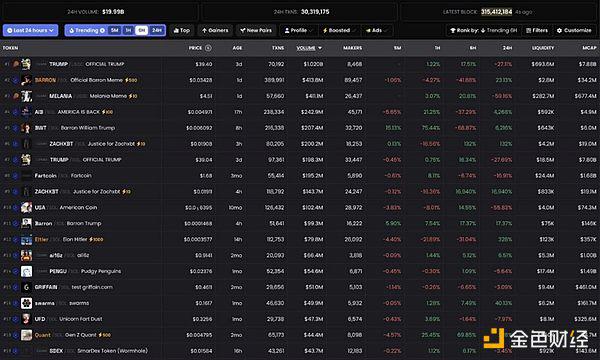600x360 pixels.
Task: Click the UFD Unicorn Fart Dust avatar
Action: [26, 319]
